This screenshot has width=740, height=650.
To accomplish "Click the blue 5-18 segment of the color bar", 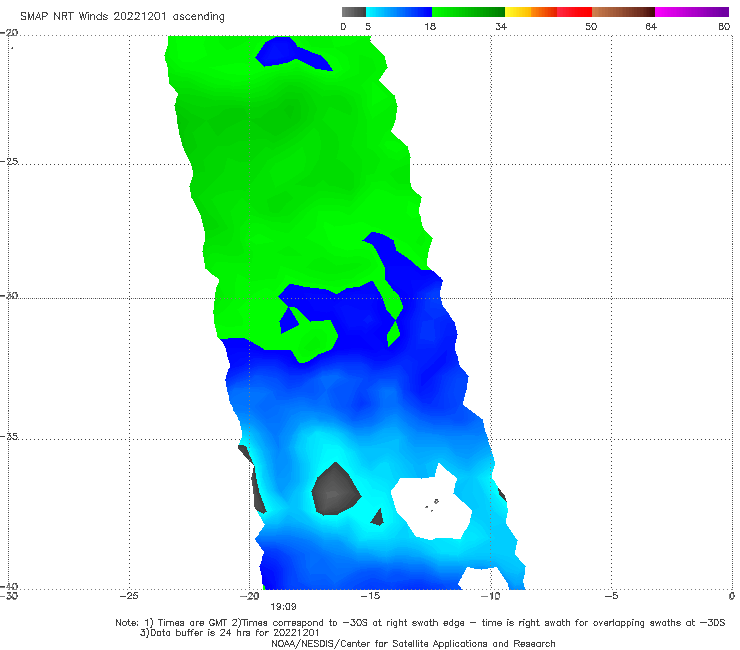I will coord(399,12).
